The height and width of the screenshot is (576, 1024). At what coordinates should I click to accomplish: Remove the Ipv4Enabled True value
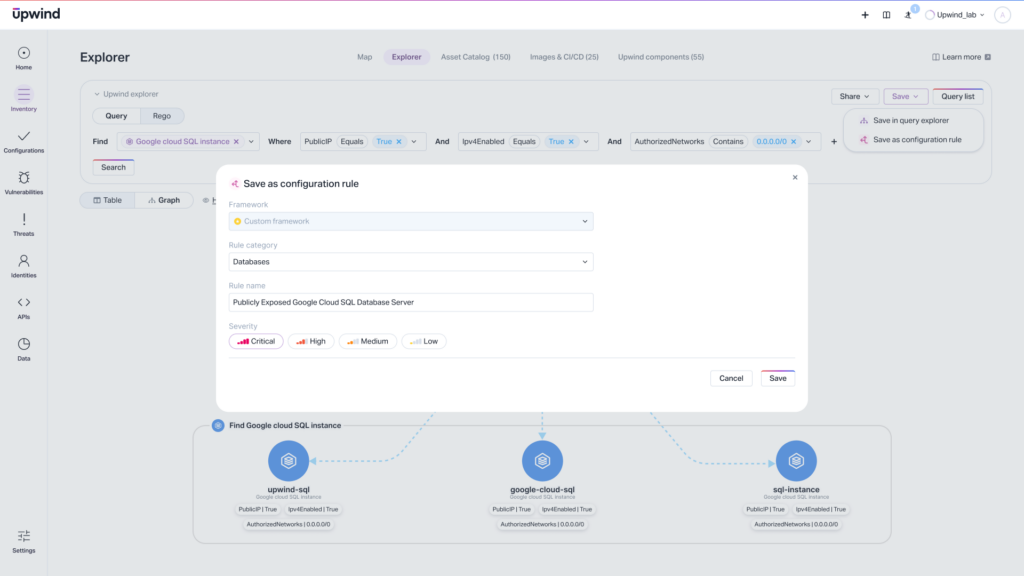point(571,142)
